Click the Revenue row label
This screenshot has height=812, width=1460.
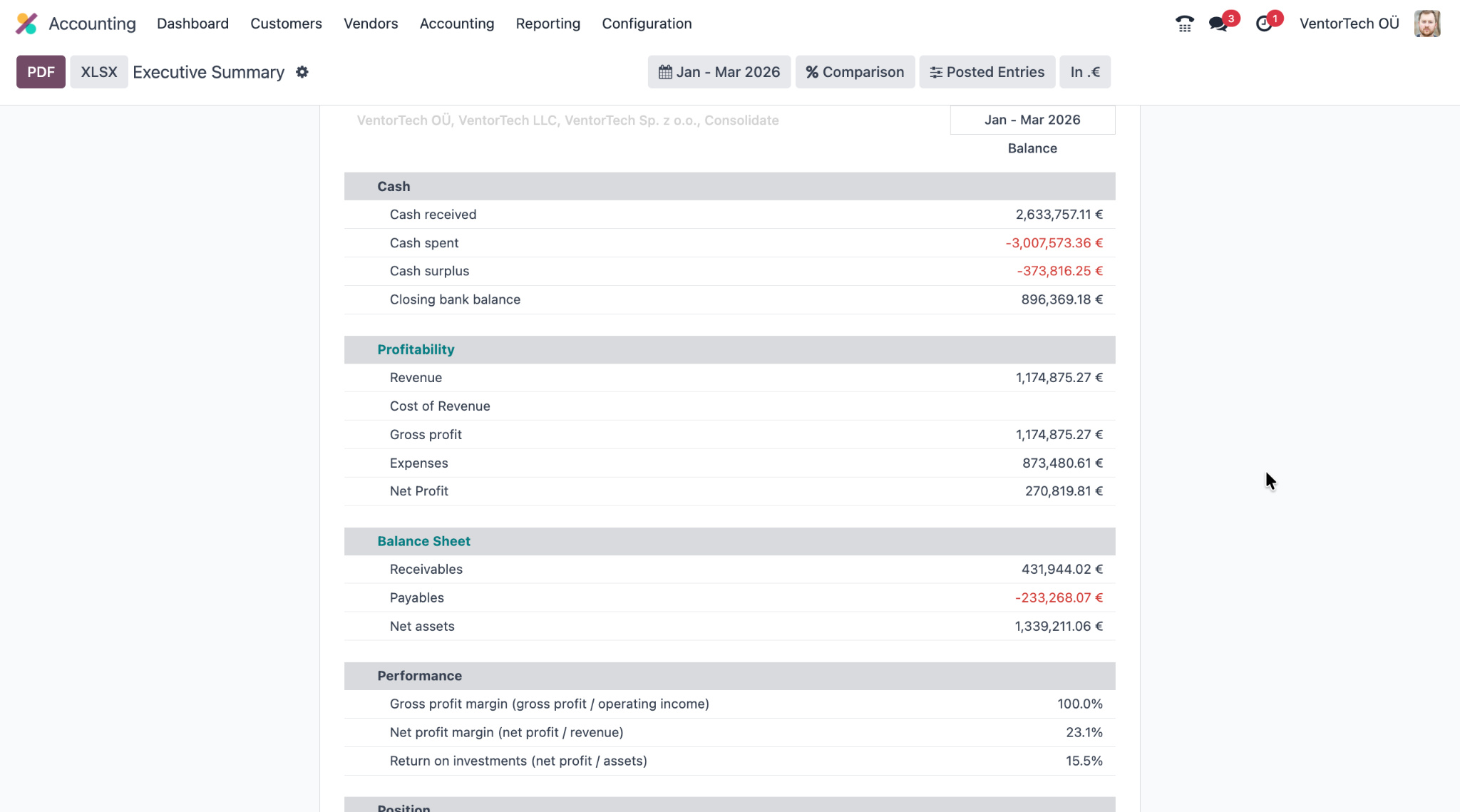416,378
